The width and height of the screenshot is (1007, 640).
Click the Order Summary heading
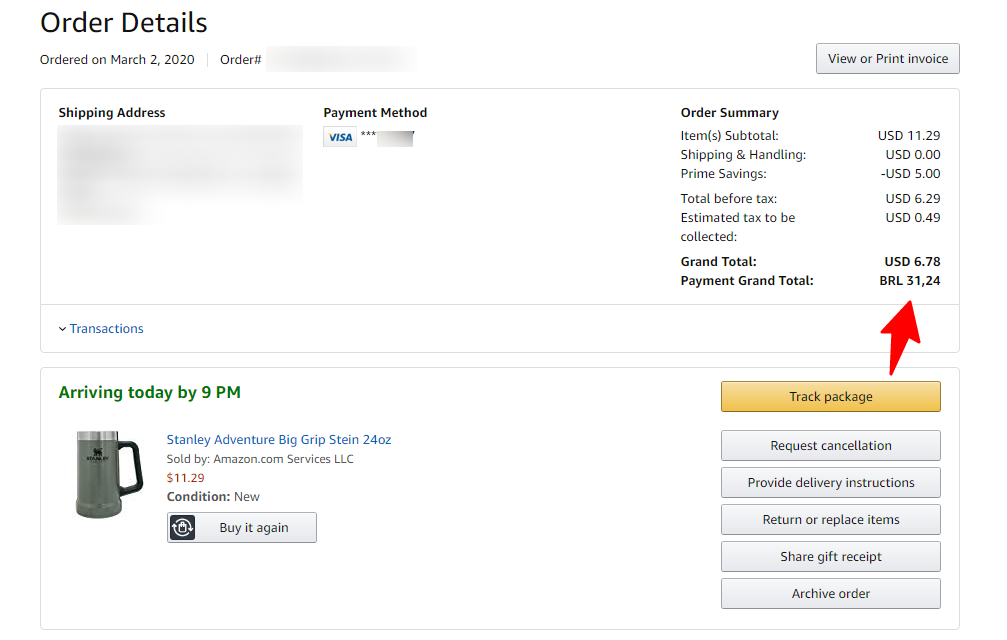(730, 113)
